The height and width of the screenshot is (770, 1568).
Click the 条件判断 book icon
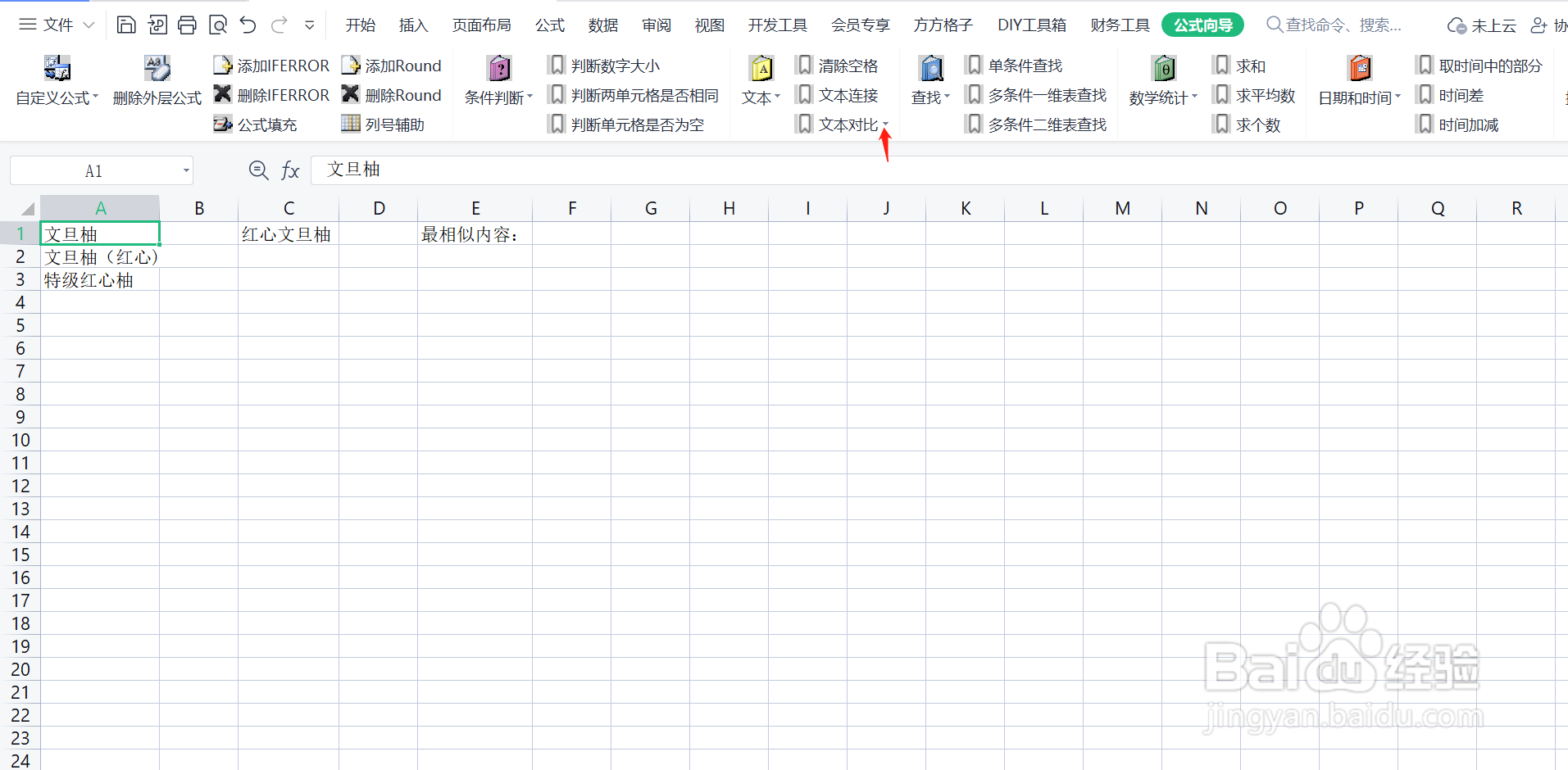coord(498,68)
